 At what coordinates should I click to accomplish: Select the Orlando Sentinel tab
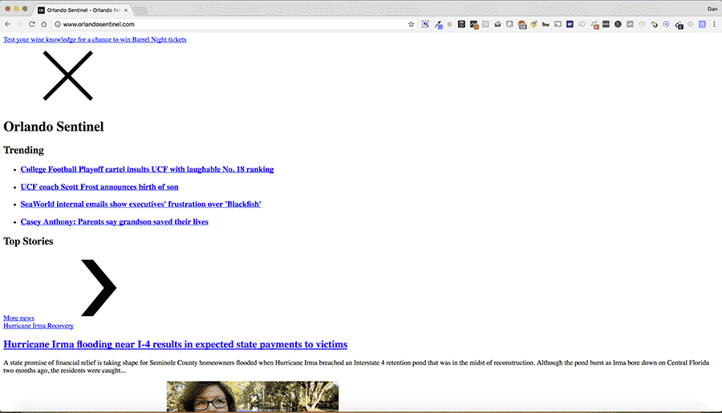pos(83,10)
